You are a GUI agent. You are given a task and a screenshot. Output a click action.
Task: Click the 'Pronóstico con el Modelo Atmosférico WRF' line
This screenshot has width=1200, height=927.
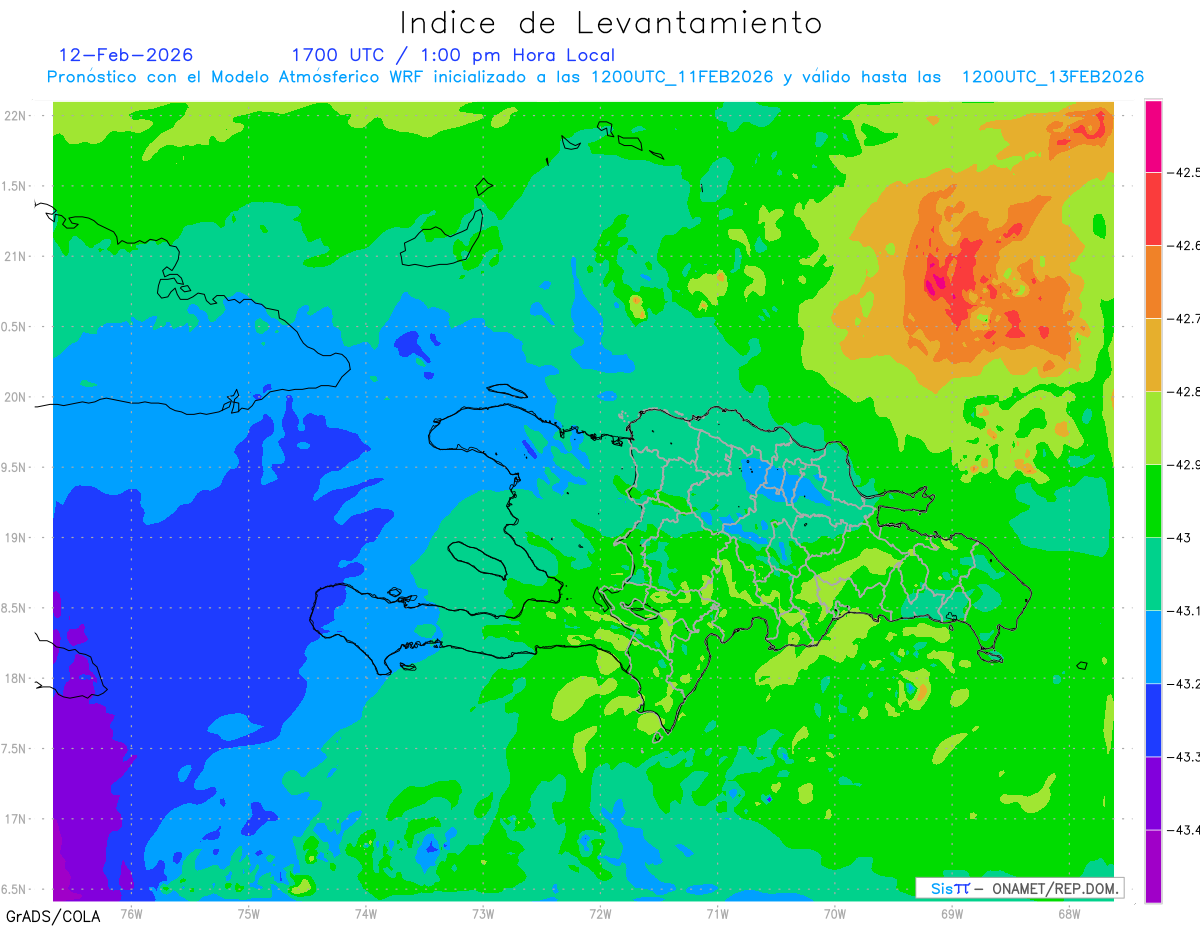tap(595, 77)
